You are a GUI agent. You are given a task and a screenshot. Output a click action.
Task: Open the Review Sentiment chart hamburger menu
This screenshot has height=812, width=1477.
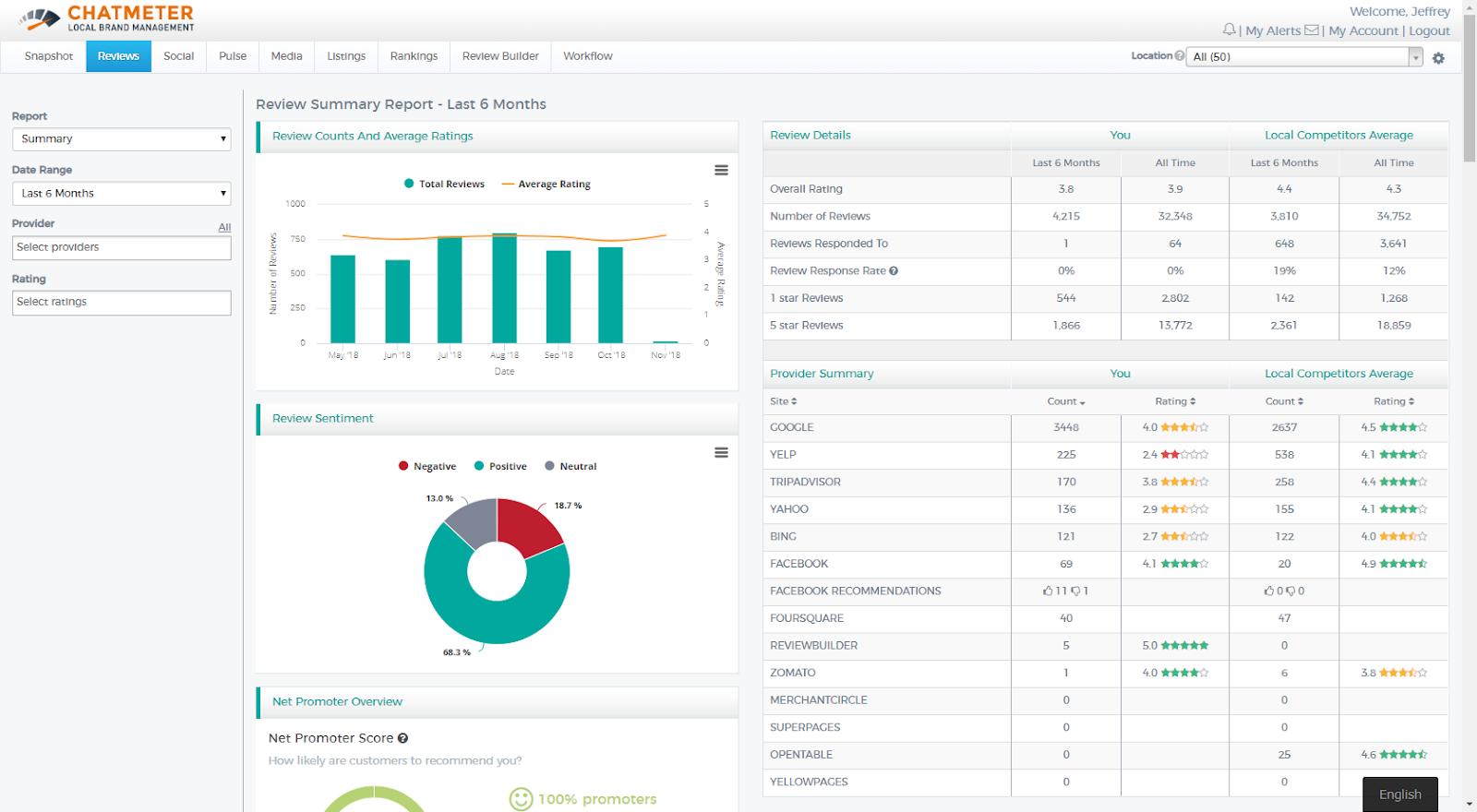tap(721, 453)
